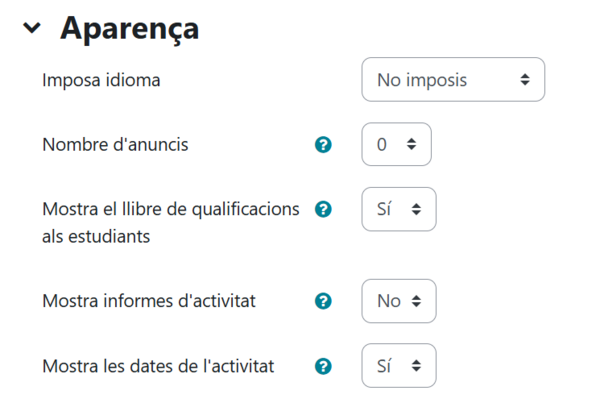This screenshot has width=600, height=403.
Task: Open help for Mostra informes d'activitat
Action: pos(323,301)
